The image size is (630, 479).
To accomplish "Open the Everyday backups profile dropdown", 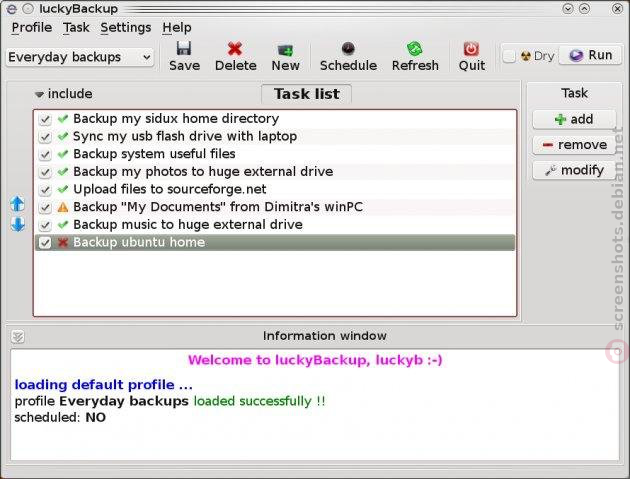I will [80, 57].
